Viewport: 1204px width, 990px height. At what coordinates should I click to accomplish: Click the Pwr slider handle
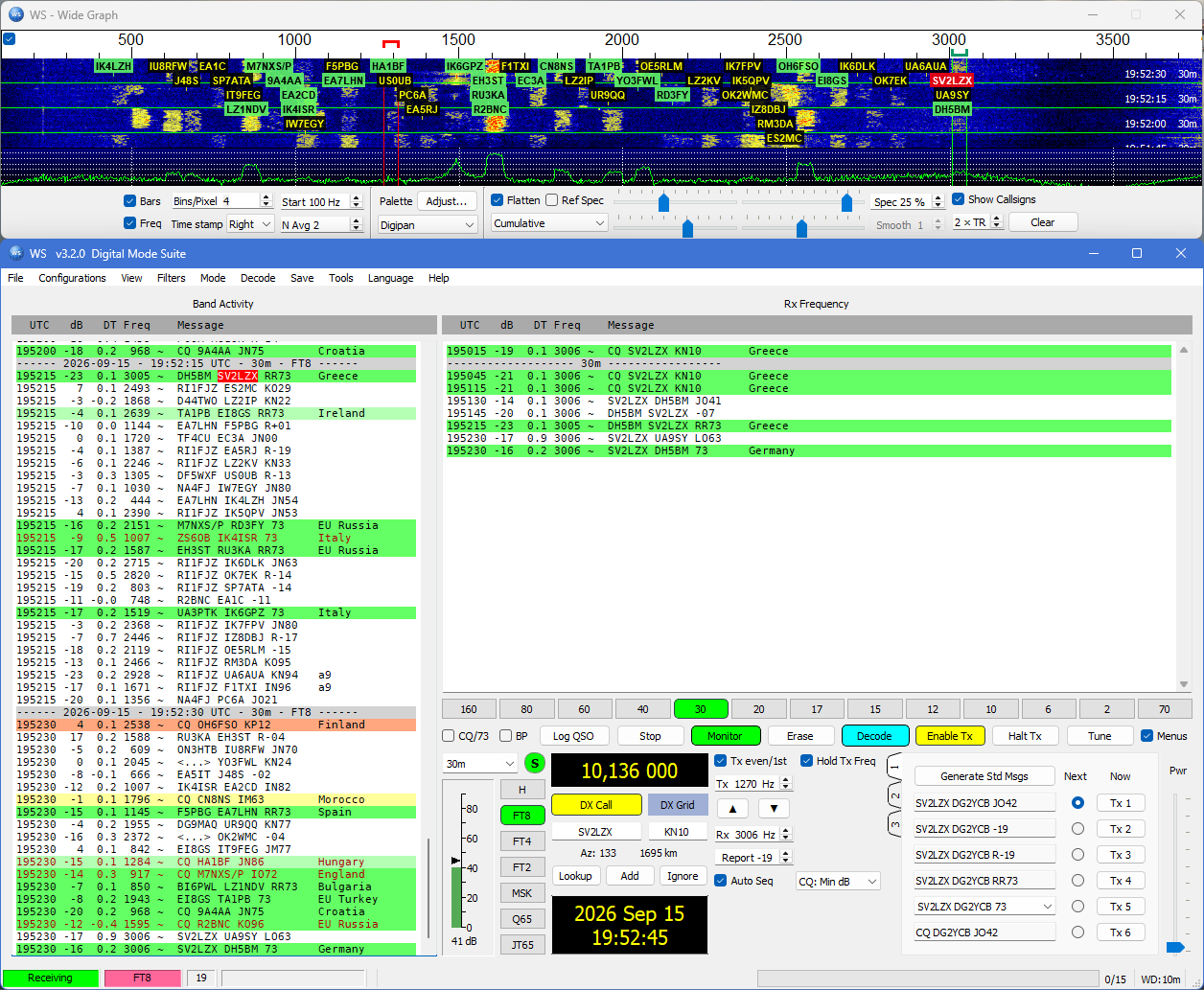(1174, 947)
